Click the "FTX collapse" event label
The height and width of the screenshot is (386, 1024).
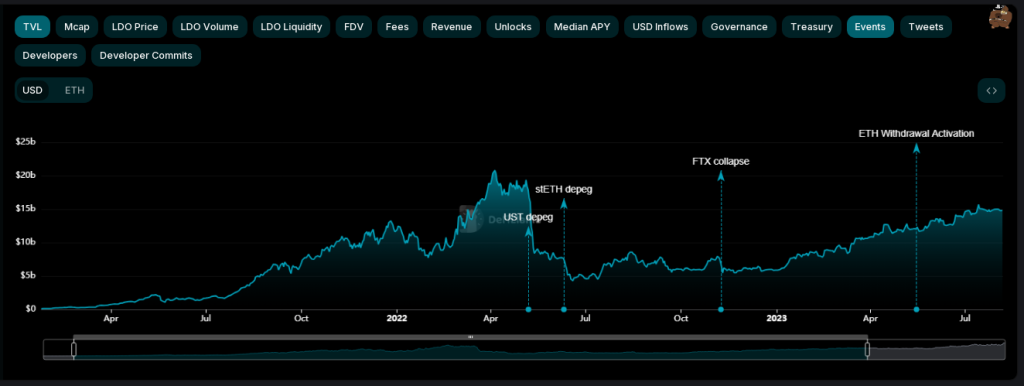[721, 161]
